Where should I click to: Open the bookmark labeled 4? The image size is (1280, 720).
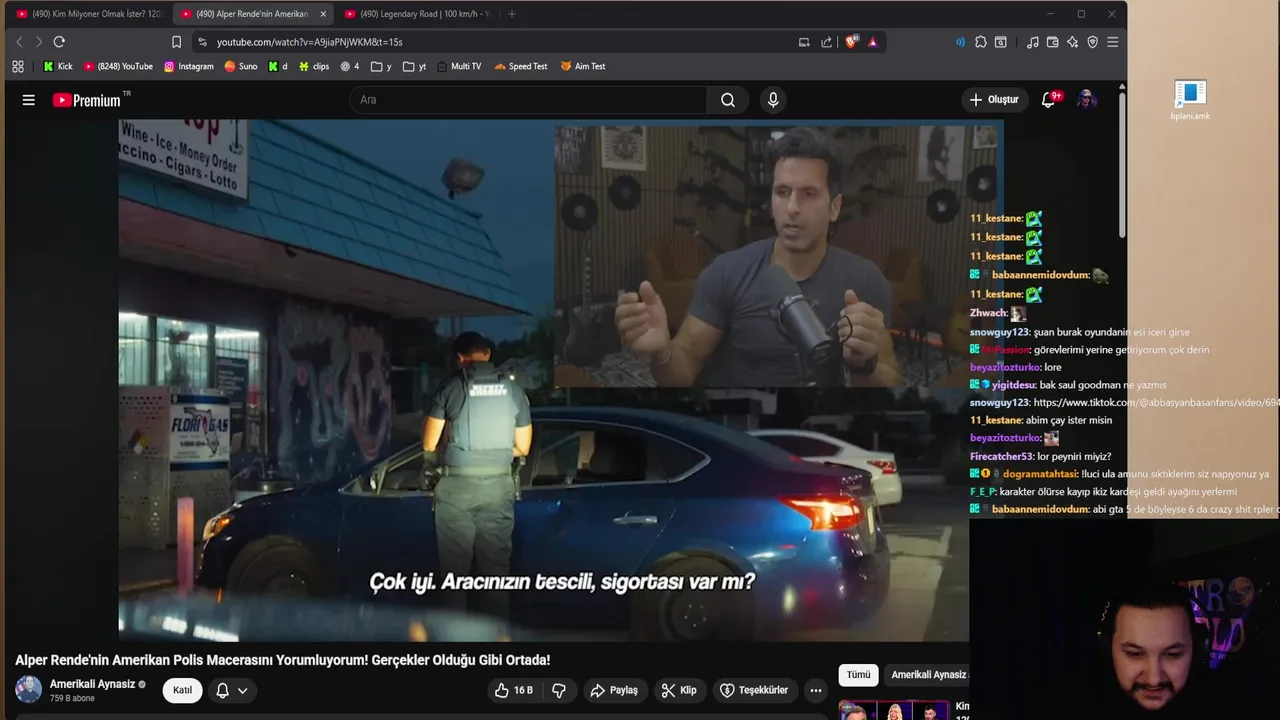(x=350, y=66)
